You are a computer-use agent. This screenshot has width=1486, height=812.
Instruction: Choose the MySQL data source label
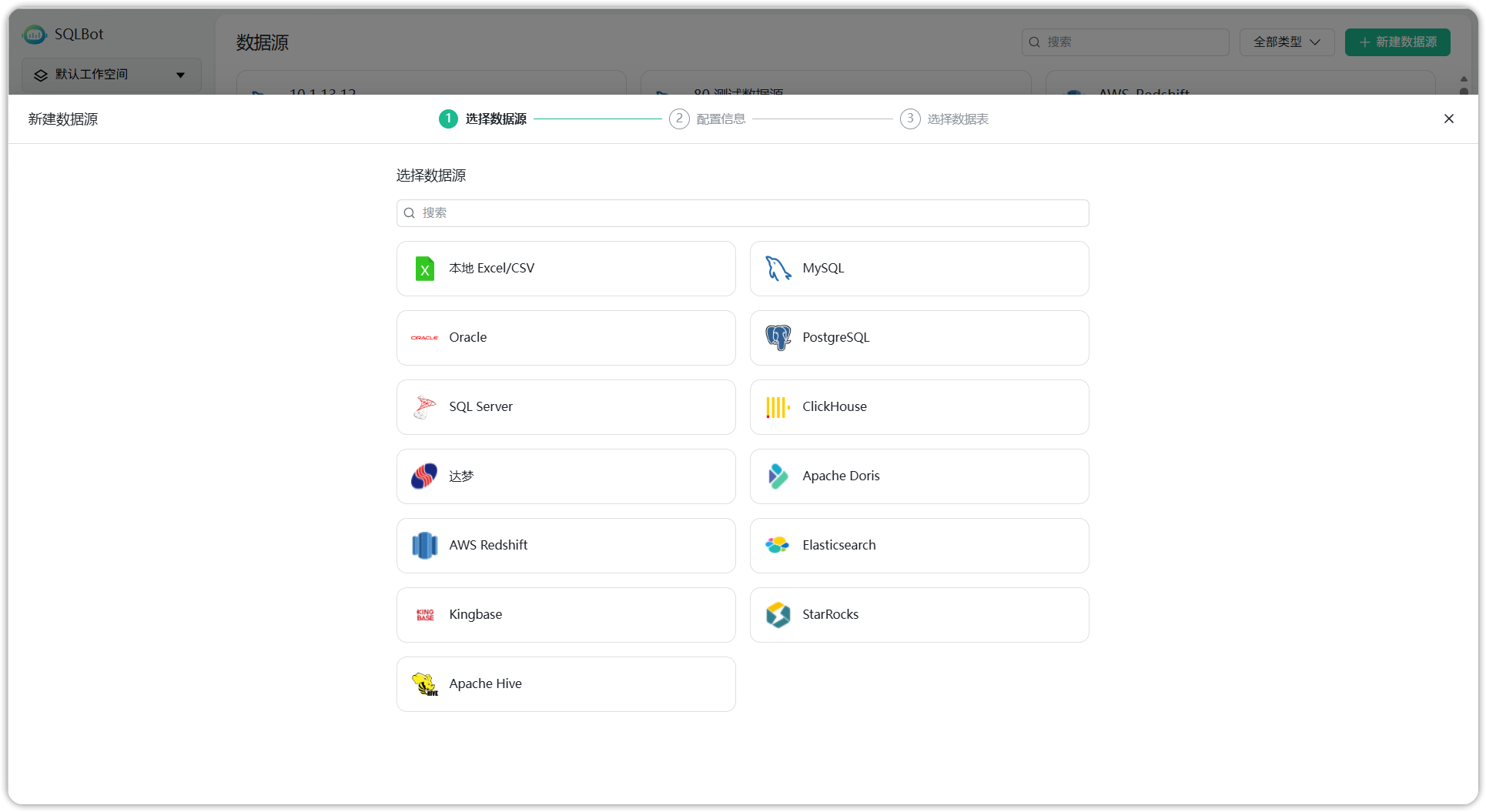point(823,269)
